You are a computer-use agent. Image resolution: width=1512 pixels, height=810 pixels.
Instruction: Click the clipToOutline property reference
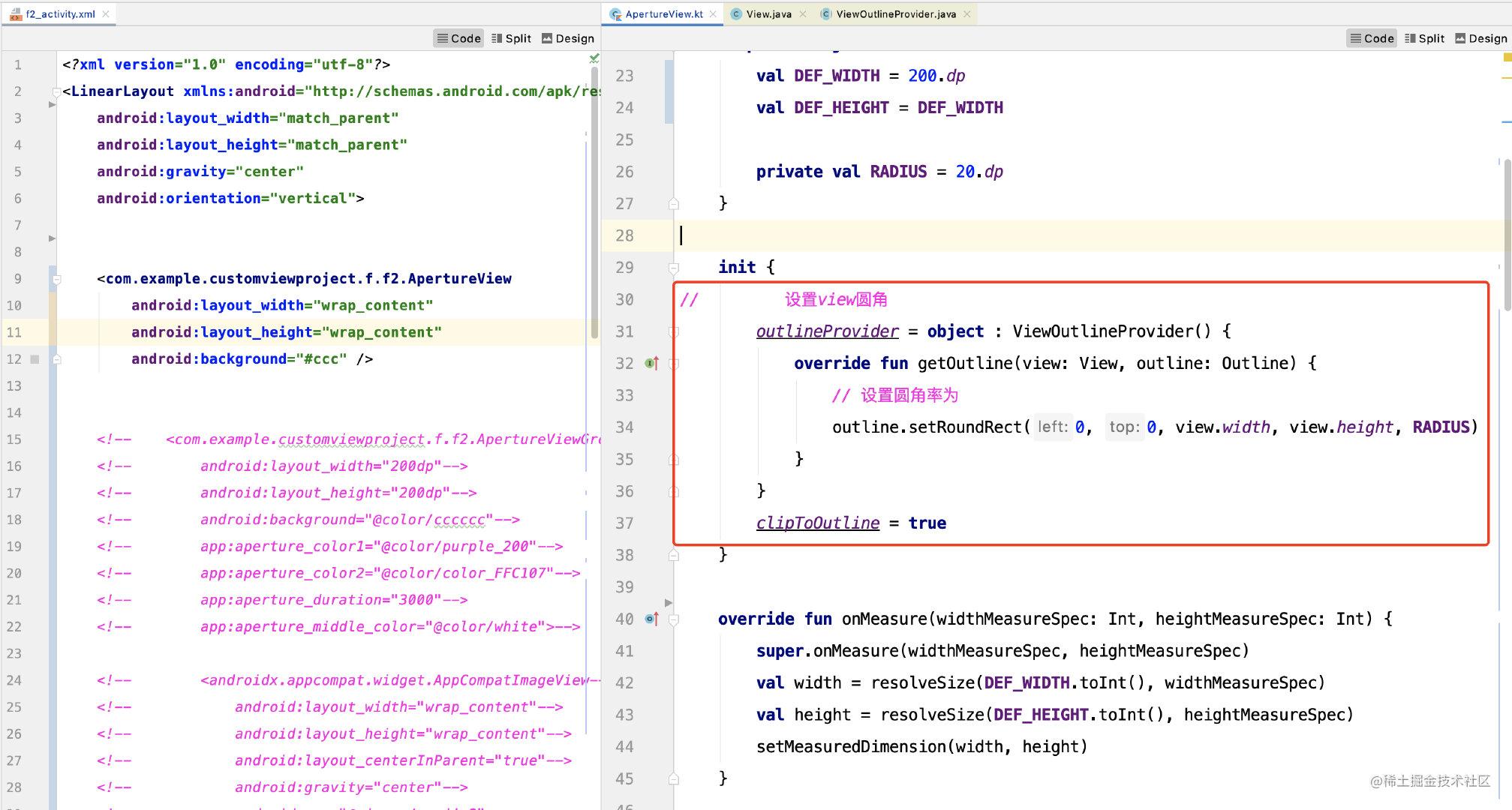tap(818, 523)
